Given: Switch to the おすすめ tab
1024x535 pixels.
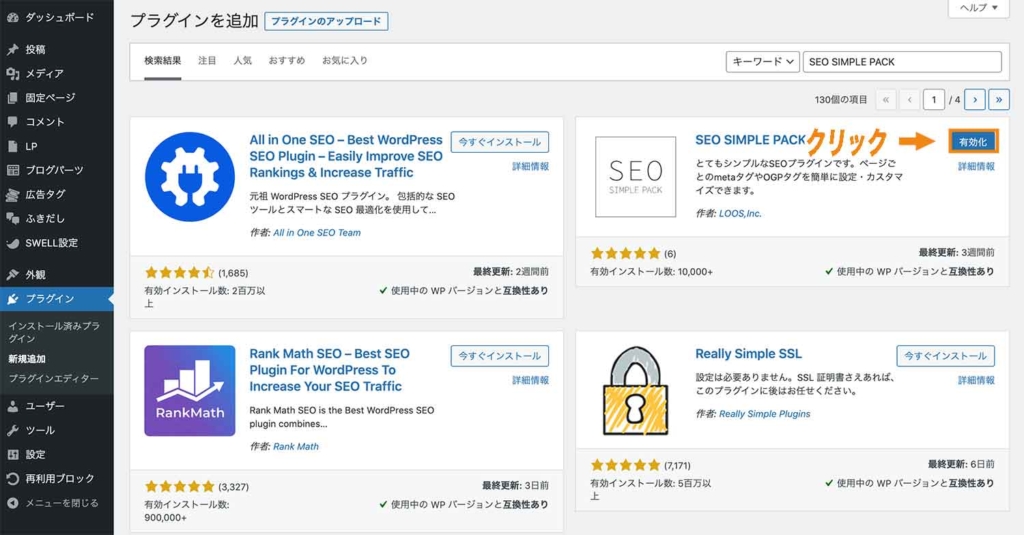Looking at the screenshot, I should (287, 61).
